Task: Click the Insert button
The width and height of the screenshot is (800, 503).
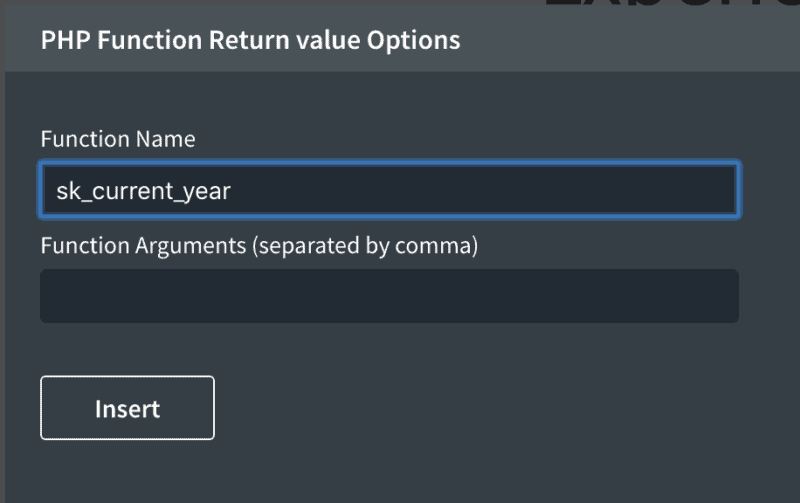Action: [127, 408]
